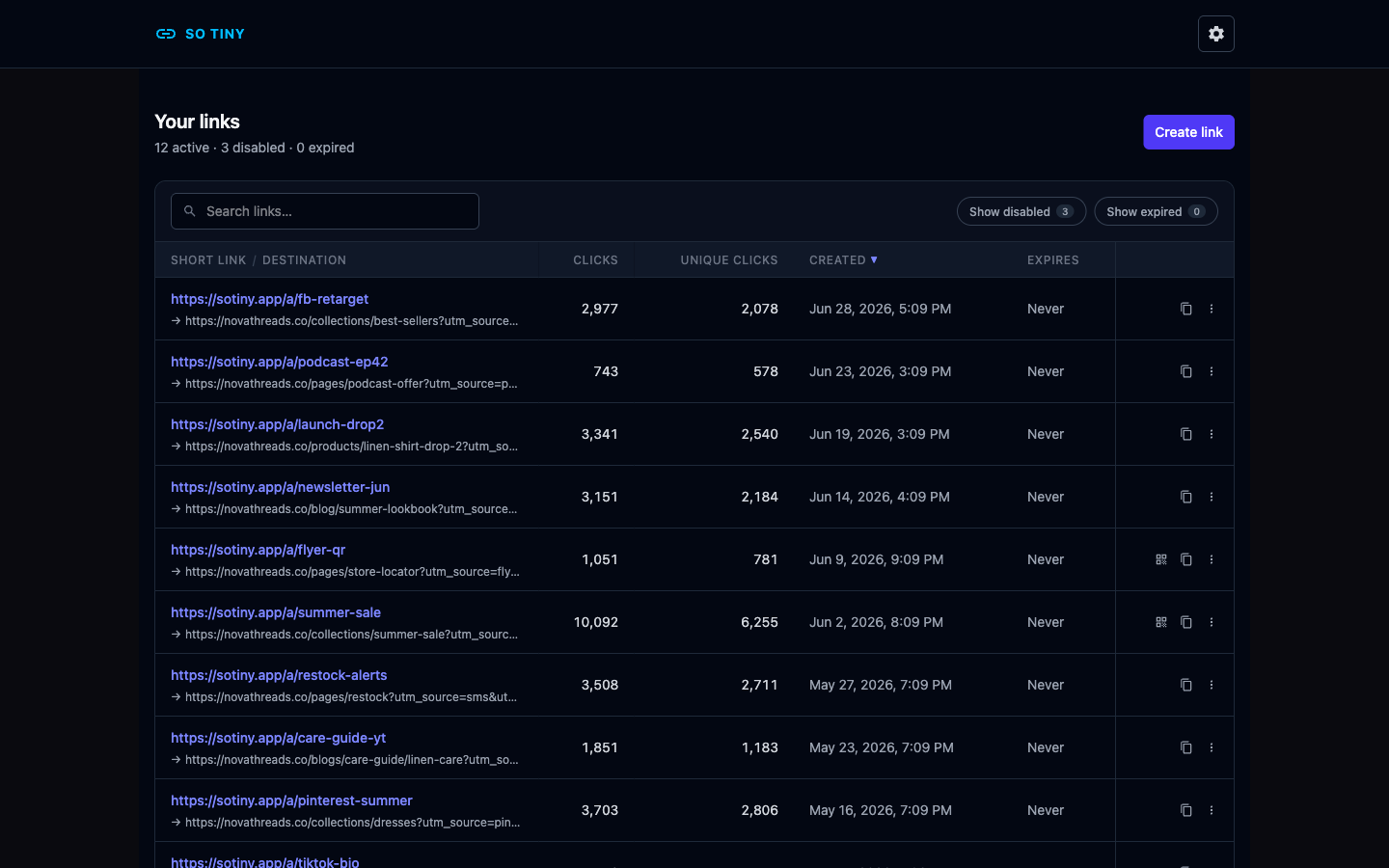The image size is (1389, 868).
Task: Sort by Destination column header
Action: coord(304,260)
